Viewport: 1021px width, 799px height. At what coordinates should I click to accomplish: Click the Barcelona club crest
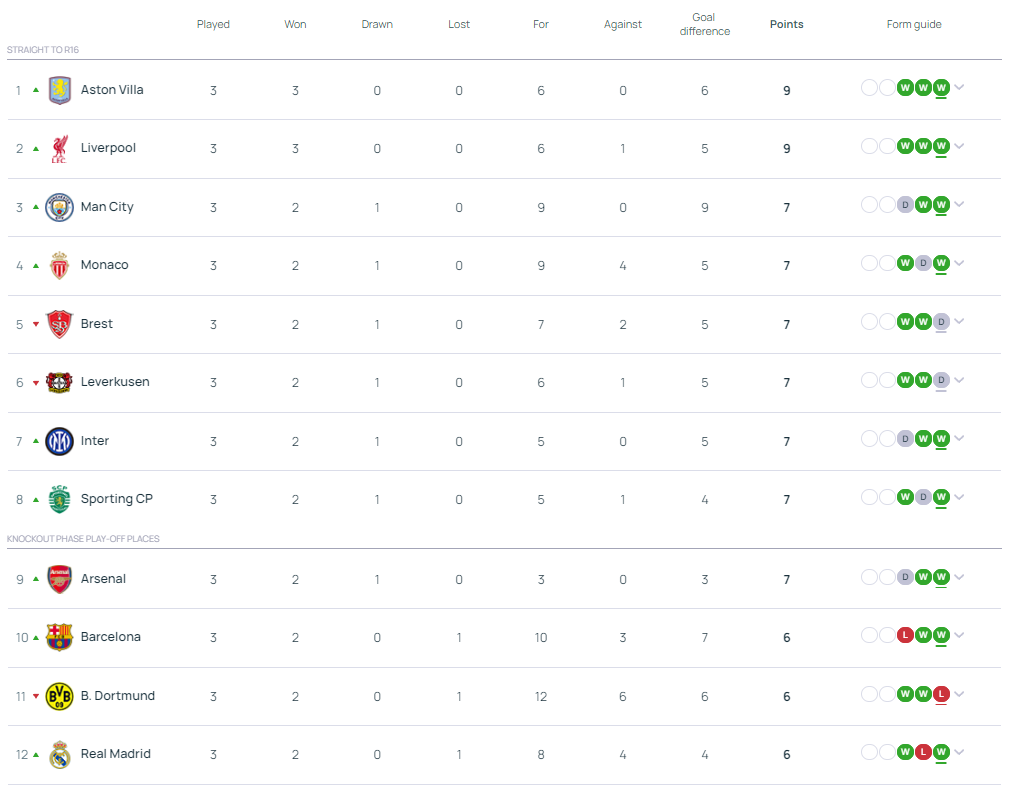click(60, 637)
